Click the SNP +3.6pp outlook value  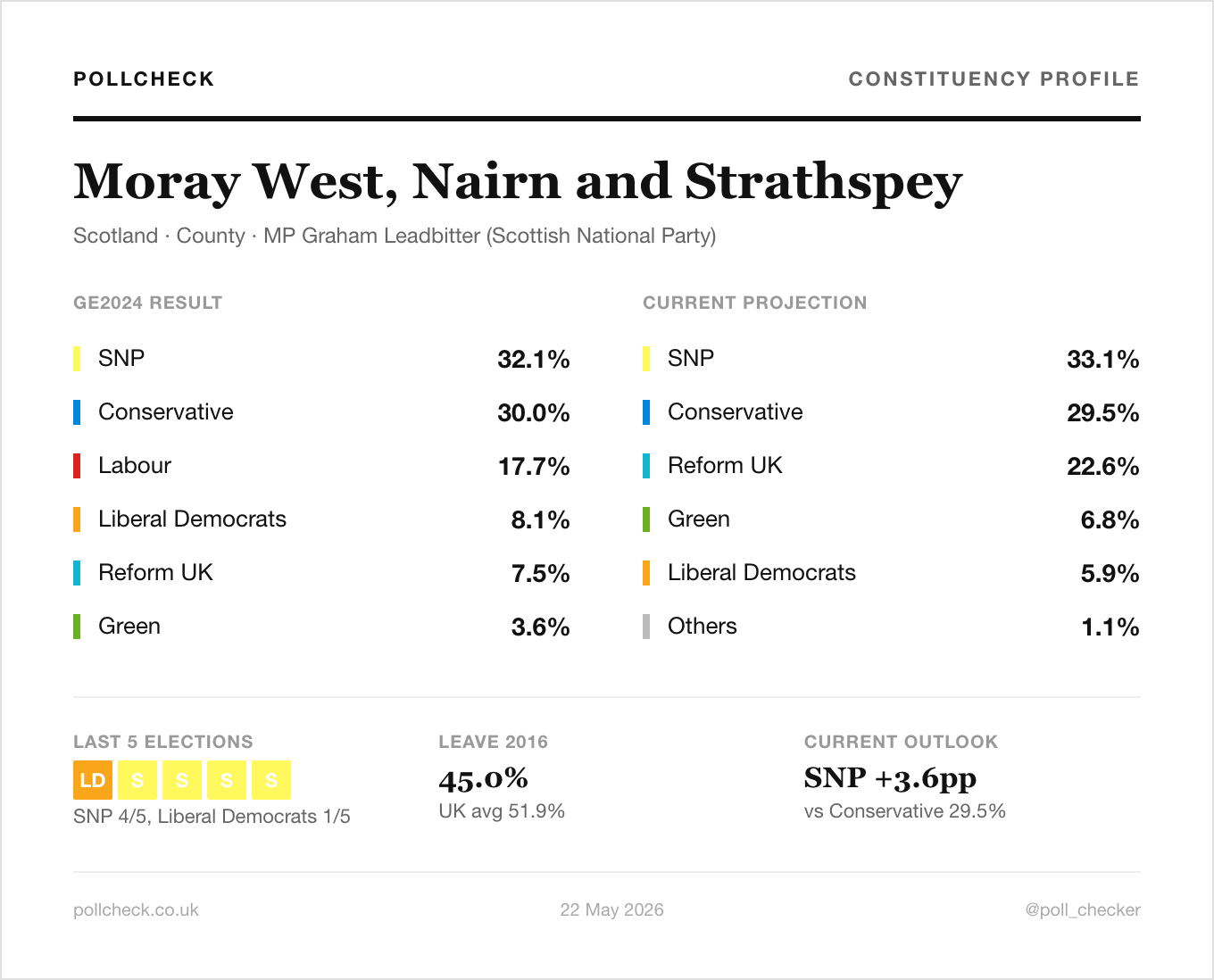click(x=890, y=778)
